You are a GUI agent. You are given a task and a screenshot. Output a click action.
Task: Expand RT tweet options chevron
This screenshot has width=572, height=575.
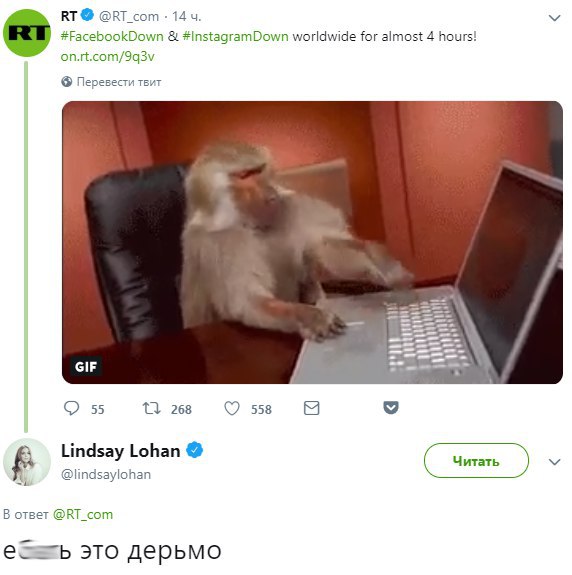point(554,18)
